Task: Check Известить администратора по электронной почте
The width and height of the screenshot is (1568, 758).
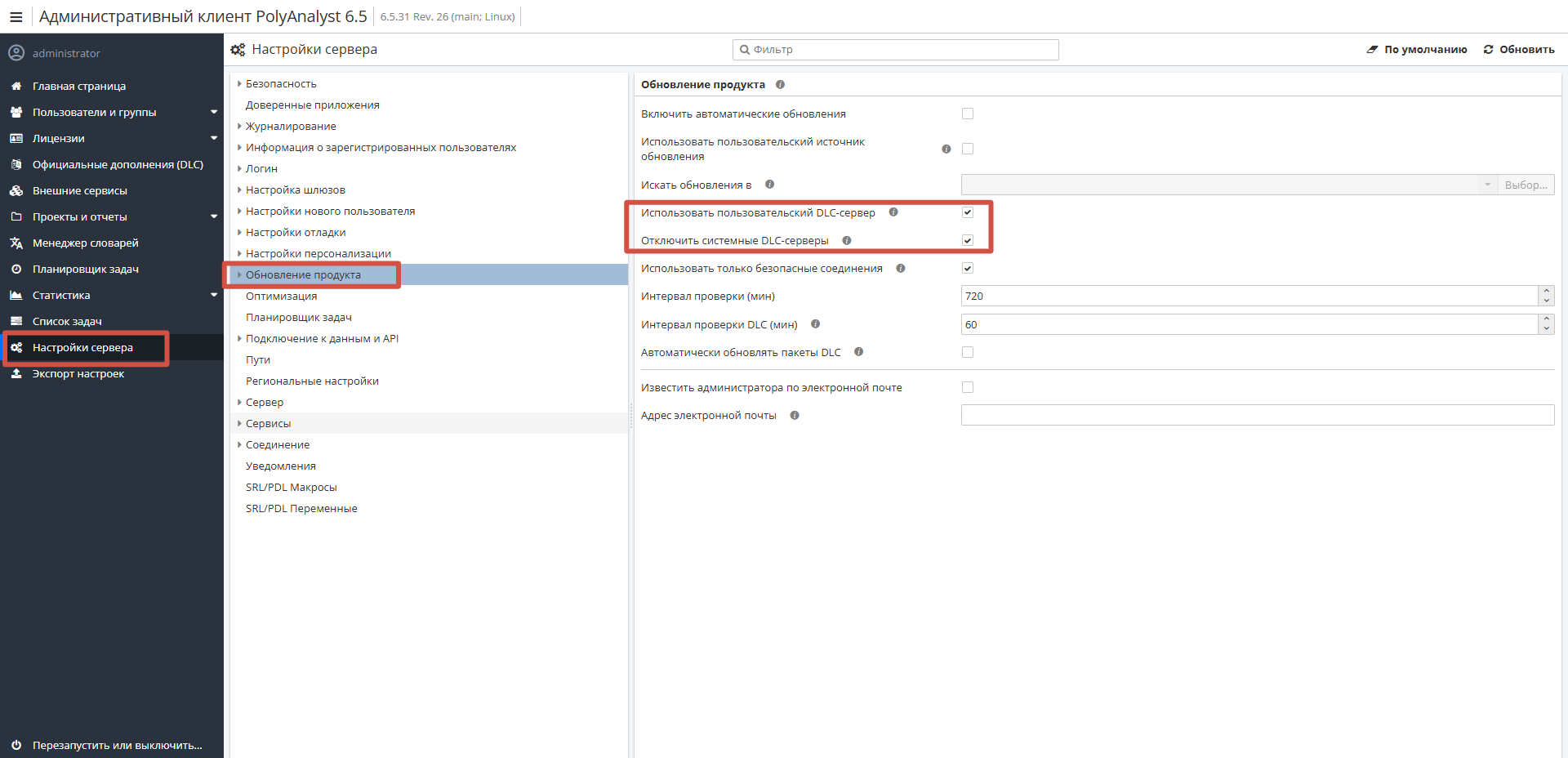Action: [x=968, y=387]
